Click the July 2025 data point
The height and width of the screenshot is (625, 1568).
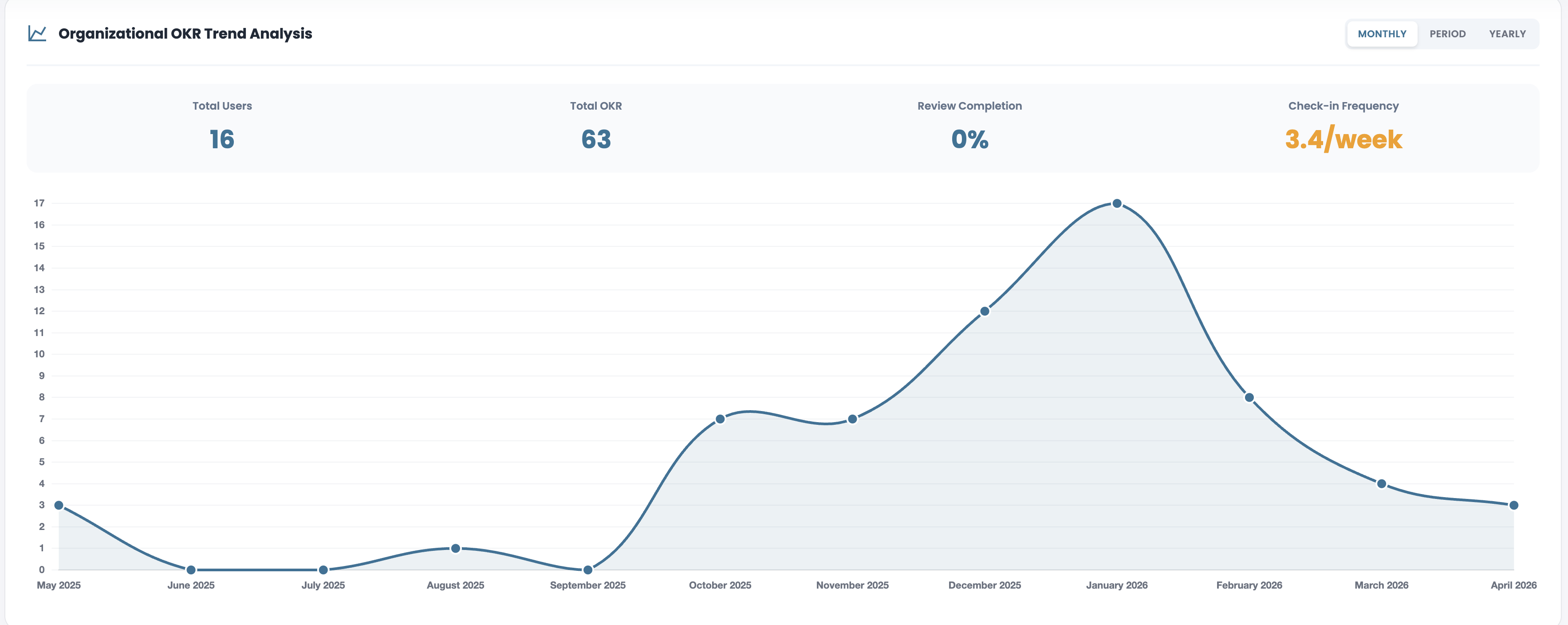click(x=323, y=570)
